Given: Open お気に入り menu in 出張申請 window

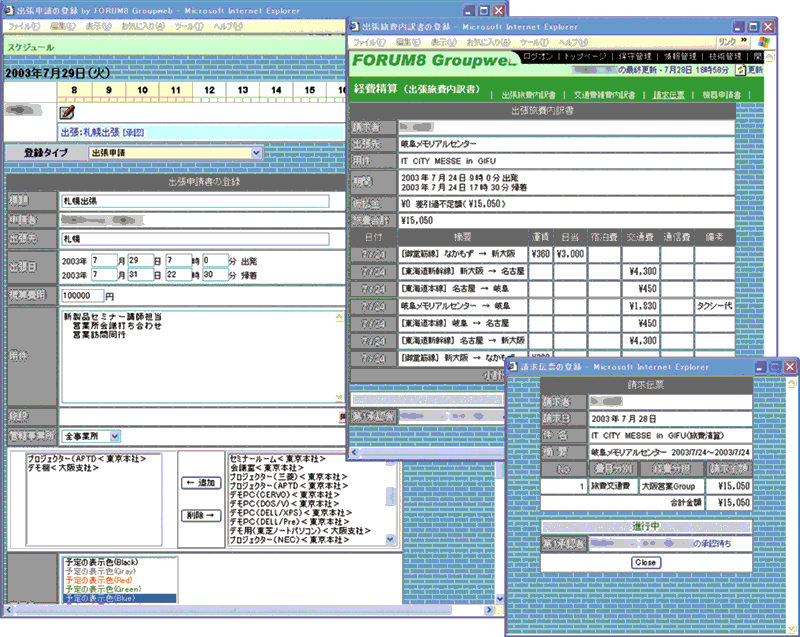Looking at the screenshot, I should pos(143,26).
